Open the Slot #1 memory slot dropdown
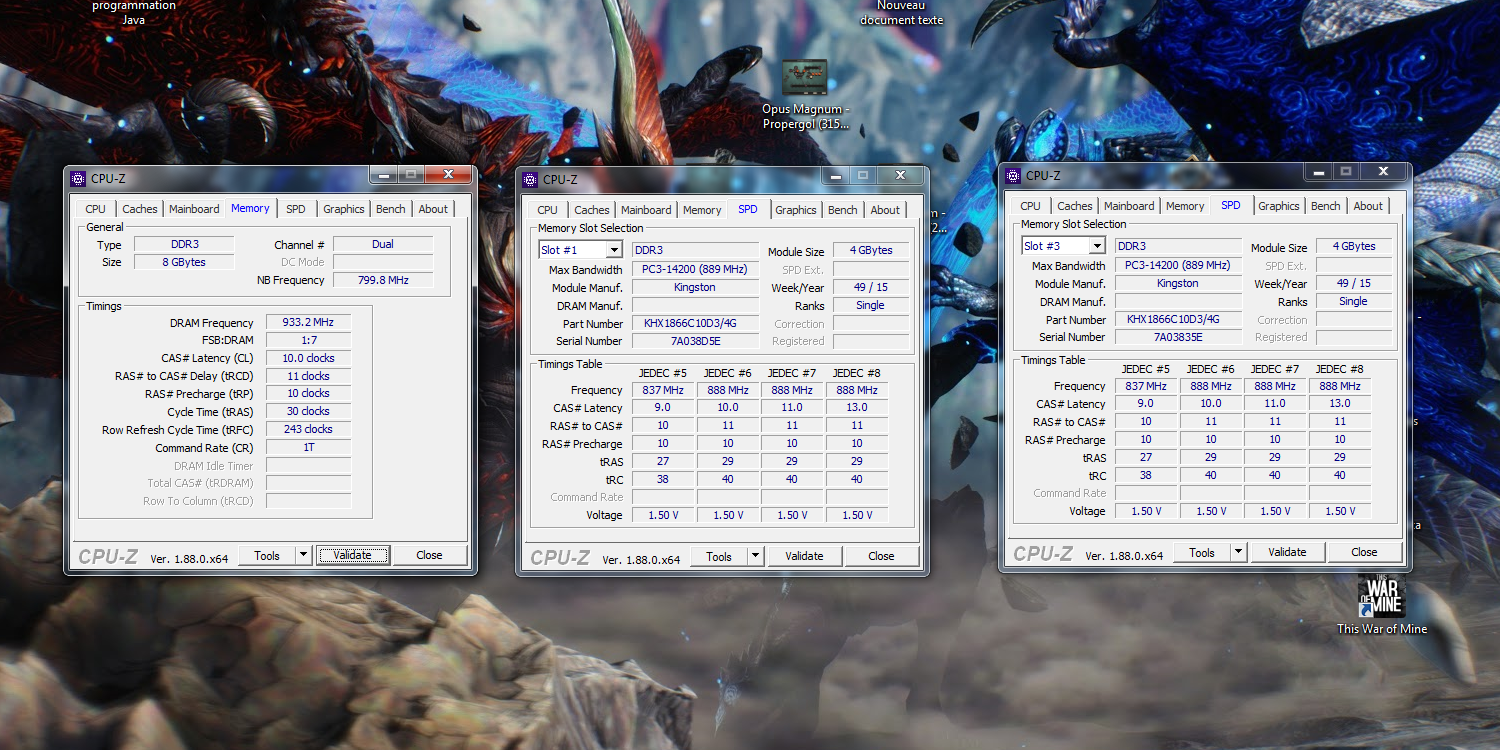 tap(614, 250)
